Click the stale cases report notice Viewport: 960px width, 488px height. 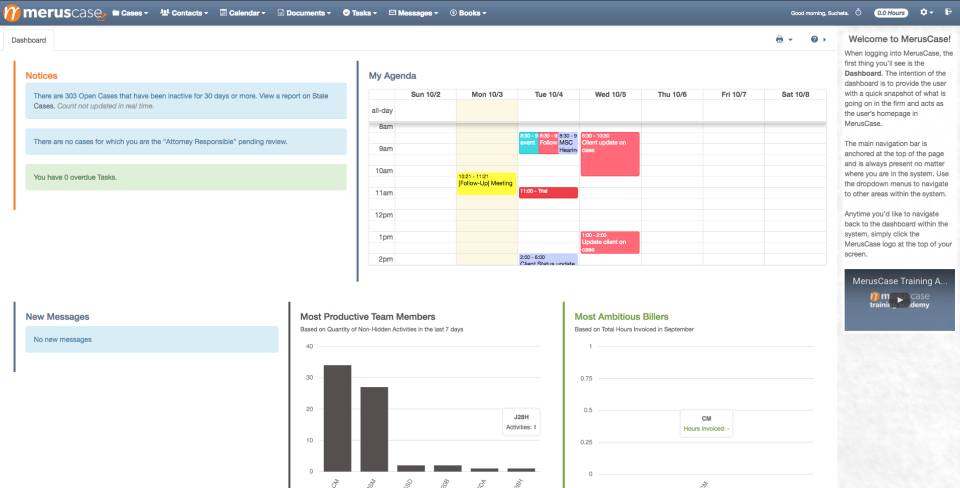click(186, 101)
